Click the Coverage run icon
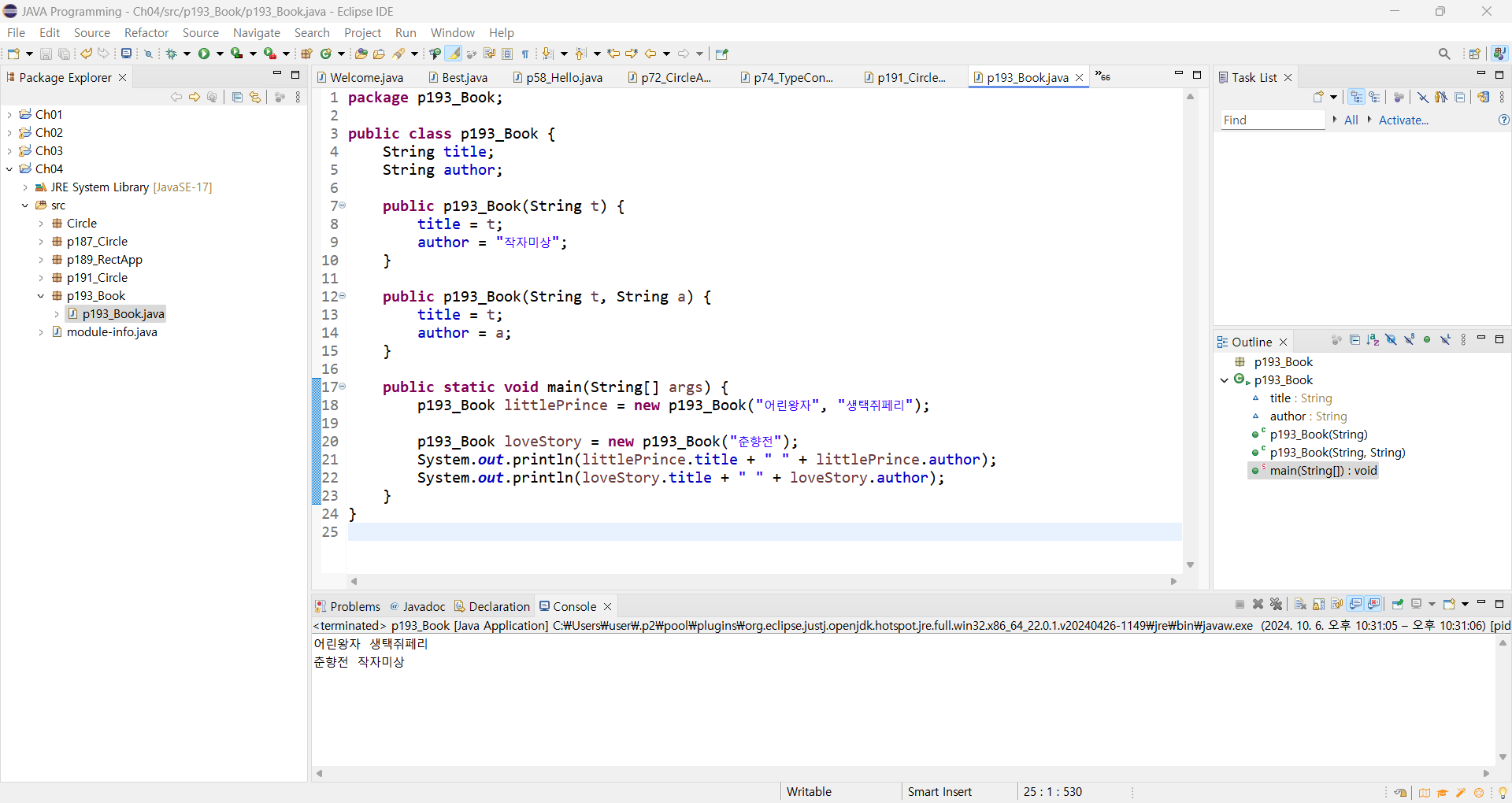Screen dimensions: 1512x803 (x=236, y=54)
